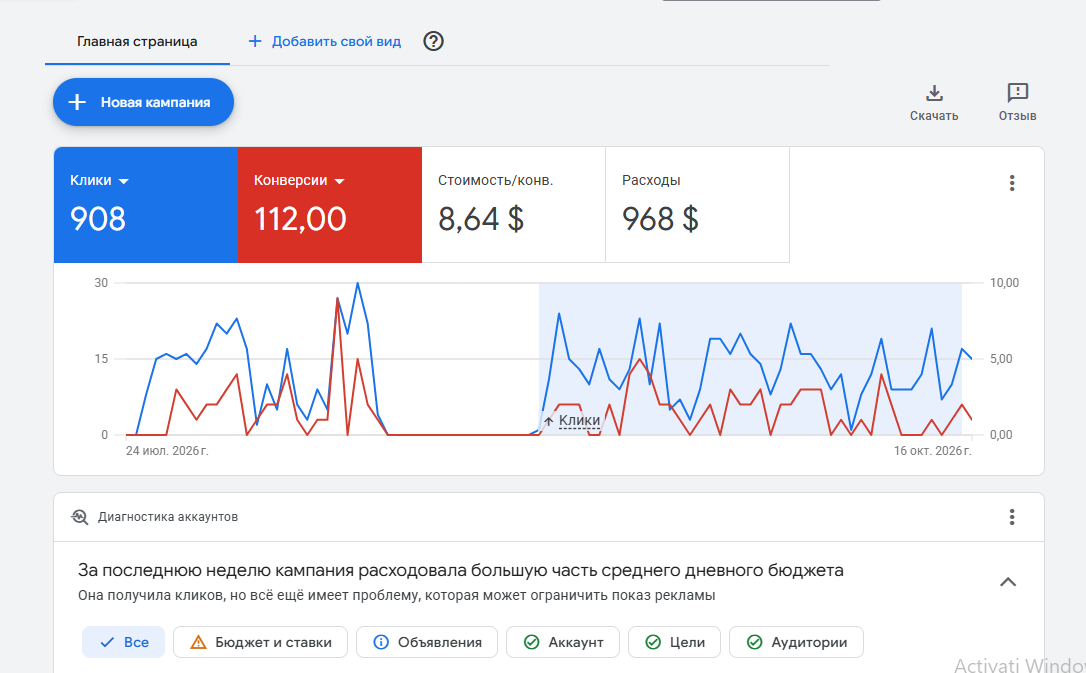Click the Скачать download icon

(934, 93)
